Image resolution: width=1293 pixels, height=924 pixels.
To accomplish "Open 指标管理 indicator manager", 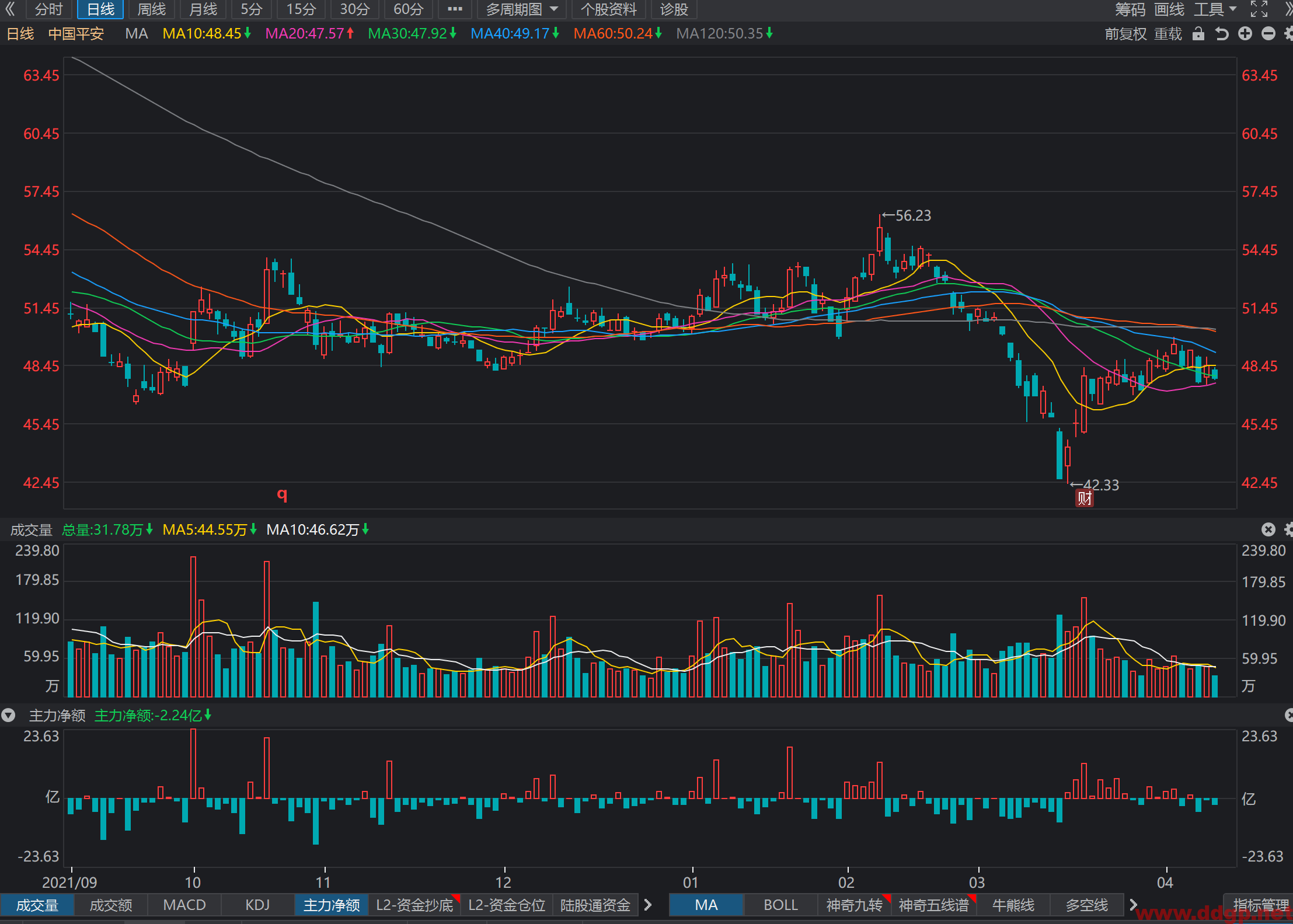I will coord(1260,905).
